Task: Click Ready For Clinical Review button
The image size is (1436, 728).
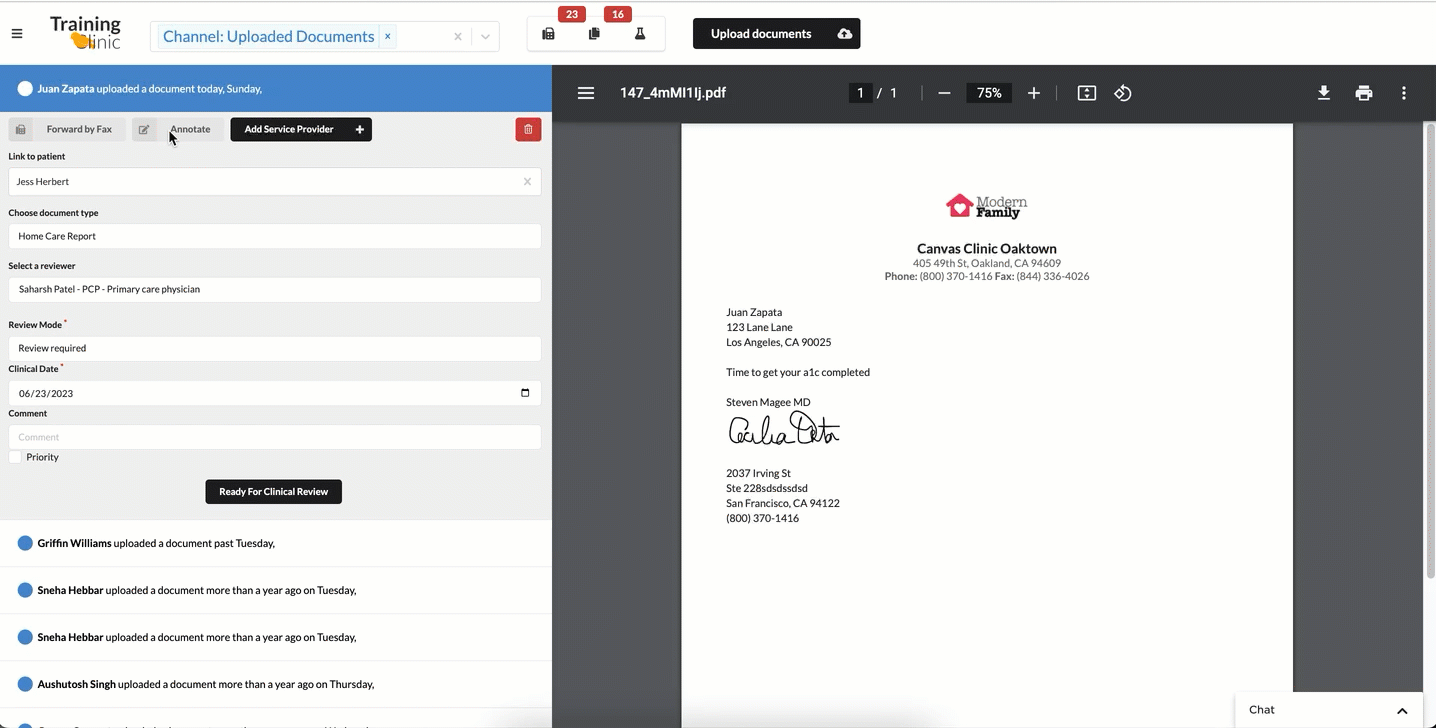Action: point(273,491)
